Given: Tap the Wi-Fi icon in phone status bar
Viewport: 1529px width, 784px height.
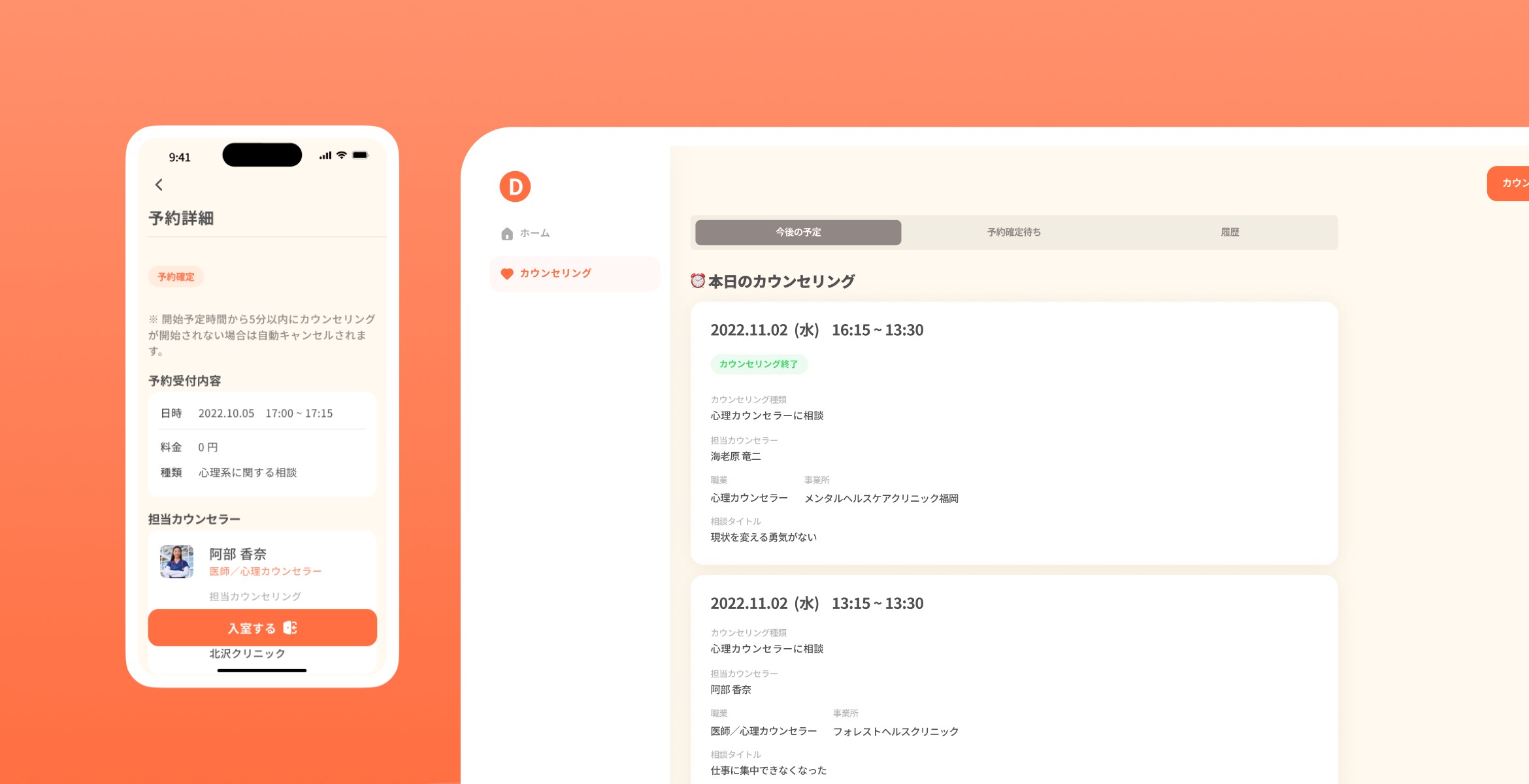Looking at the screenshot, I should 341,155.
